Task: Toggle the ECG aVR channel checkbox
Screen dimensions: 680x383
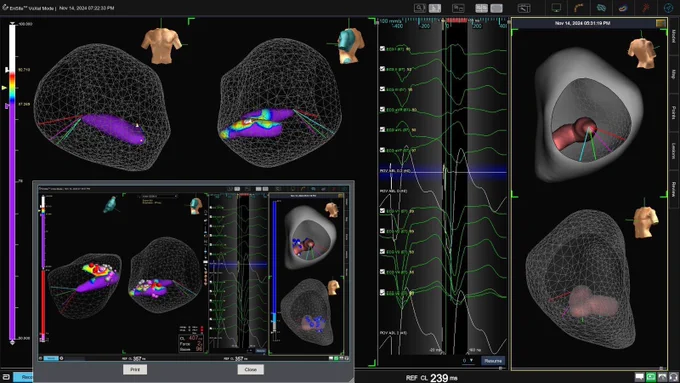Action: 382,109
